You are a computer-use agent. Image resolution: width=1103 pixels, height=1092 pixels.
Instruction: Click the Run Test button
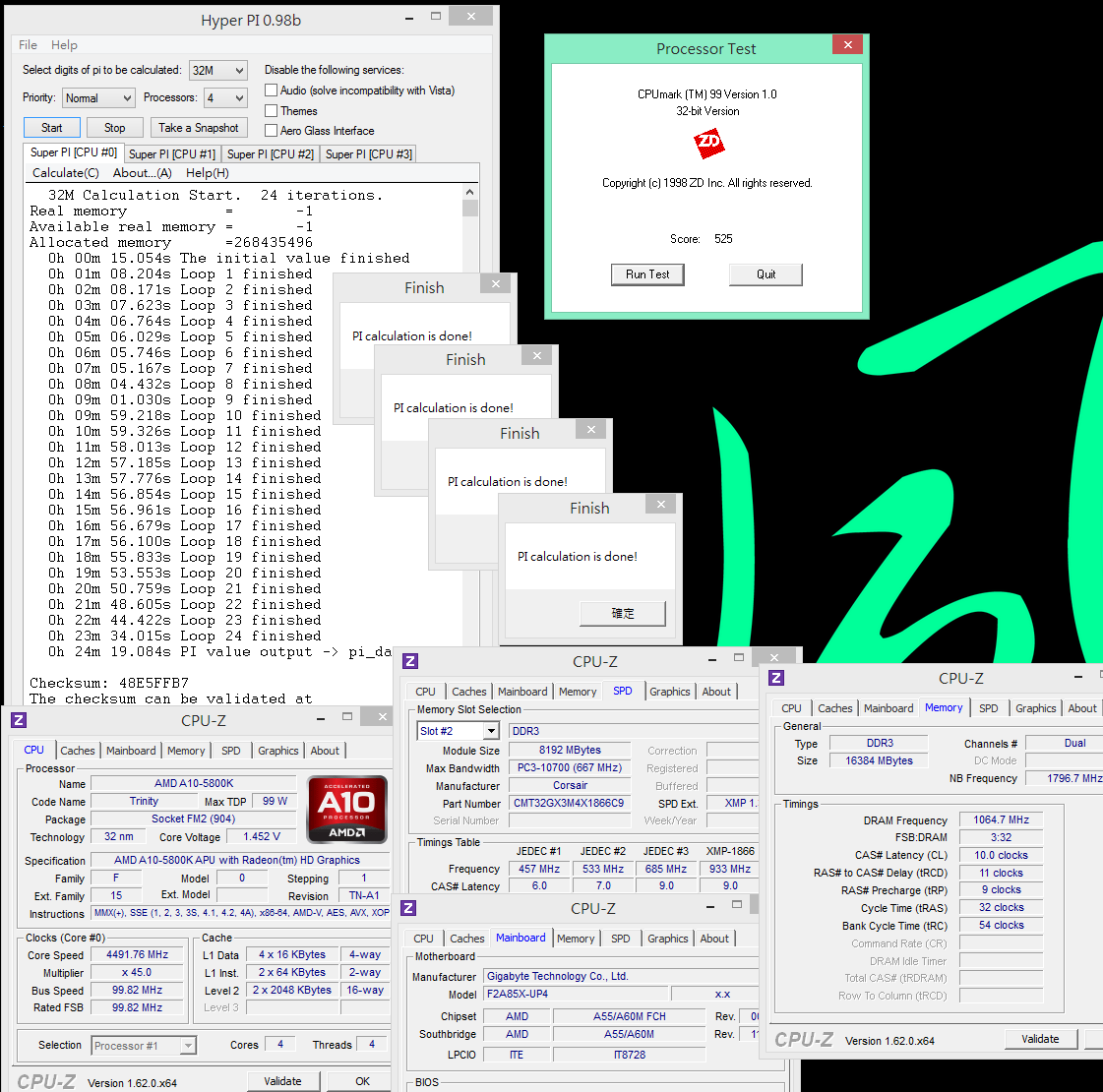click(x=647, y=274)
